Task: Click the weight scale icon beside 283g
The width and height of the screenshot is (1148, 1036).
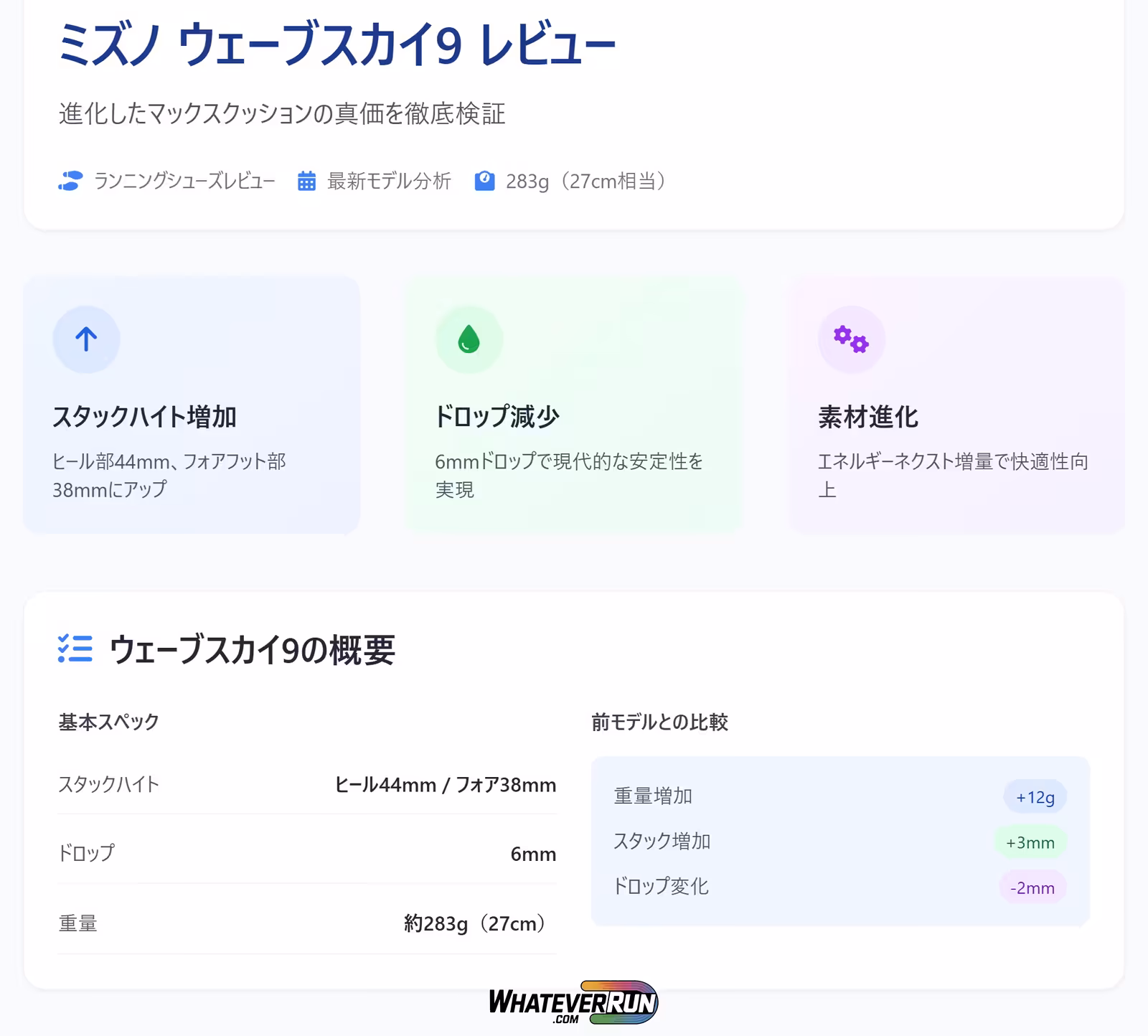Action: 484,181
